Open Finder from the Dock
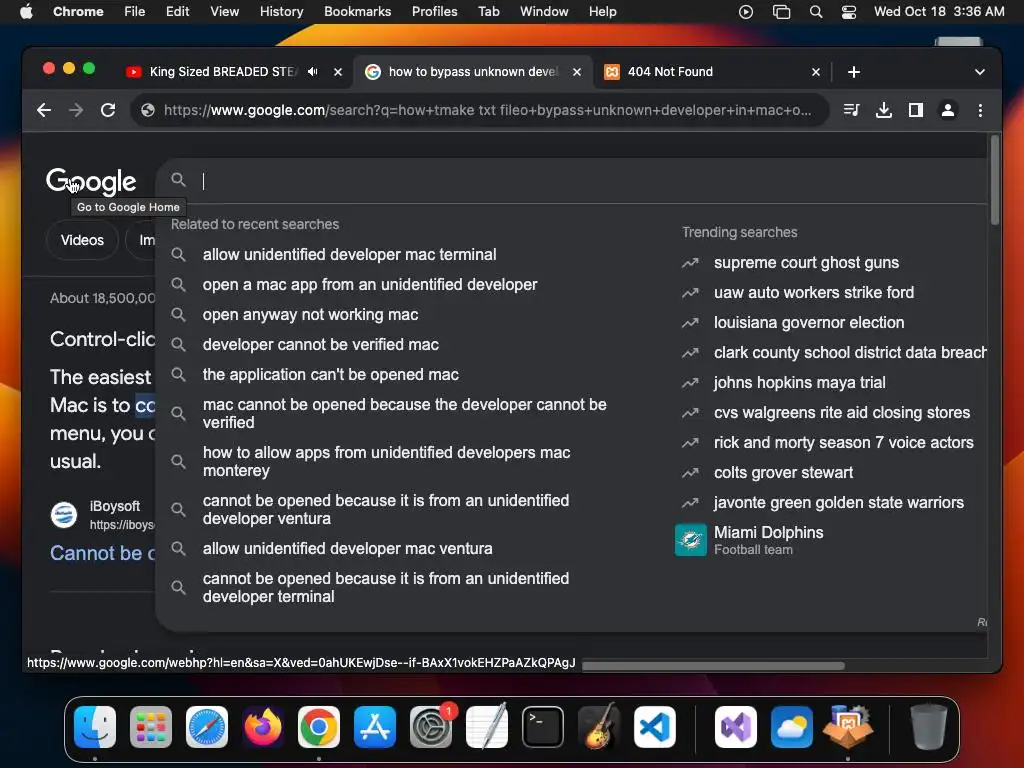 coord(95,727)
